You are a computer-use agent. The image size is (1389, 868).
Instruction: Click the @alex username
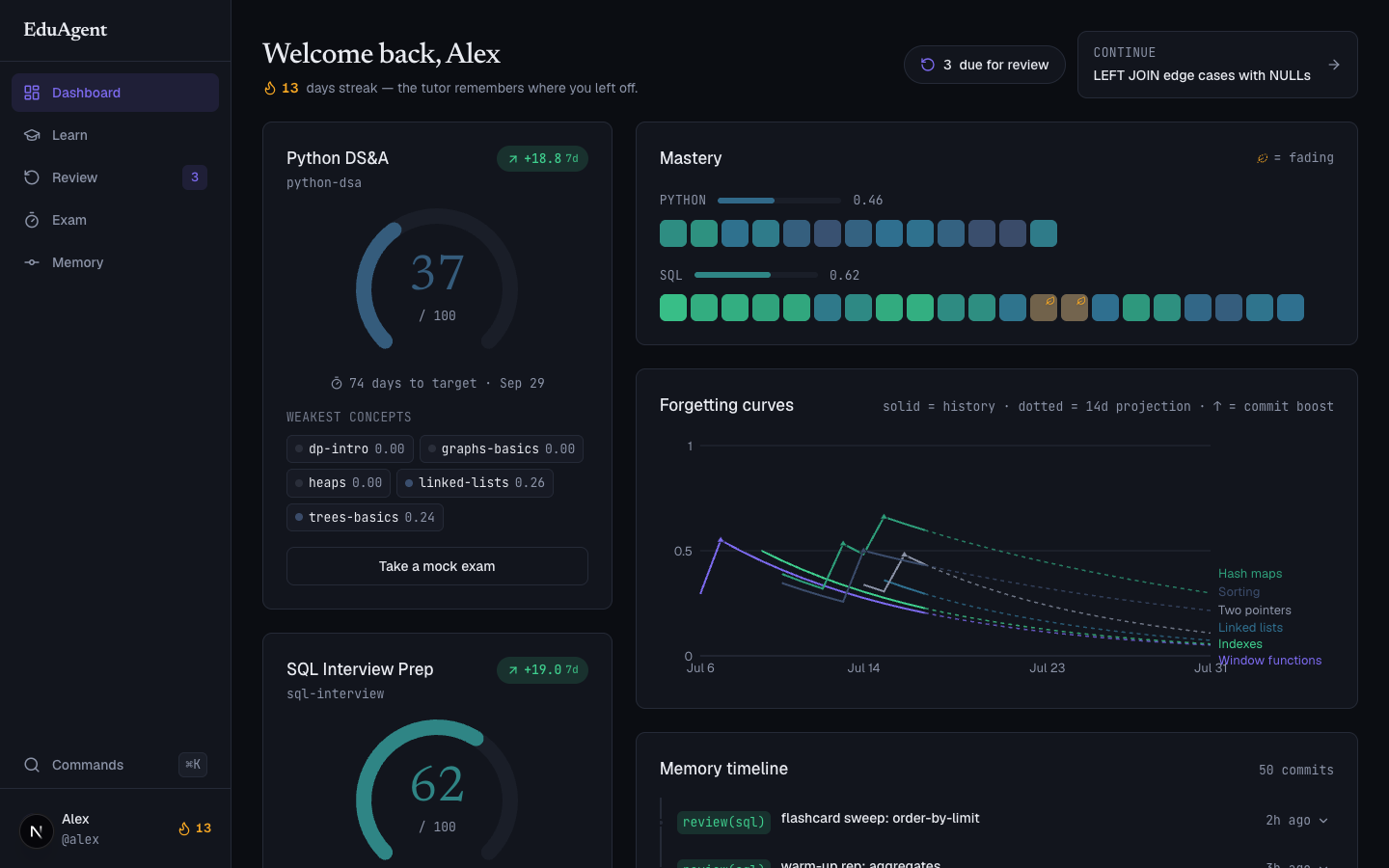[80, 840]
